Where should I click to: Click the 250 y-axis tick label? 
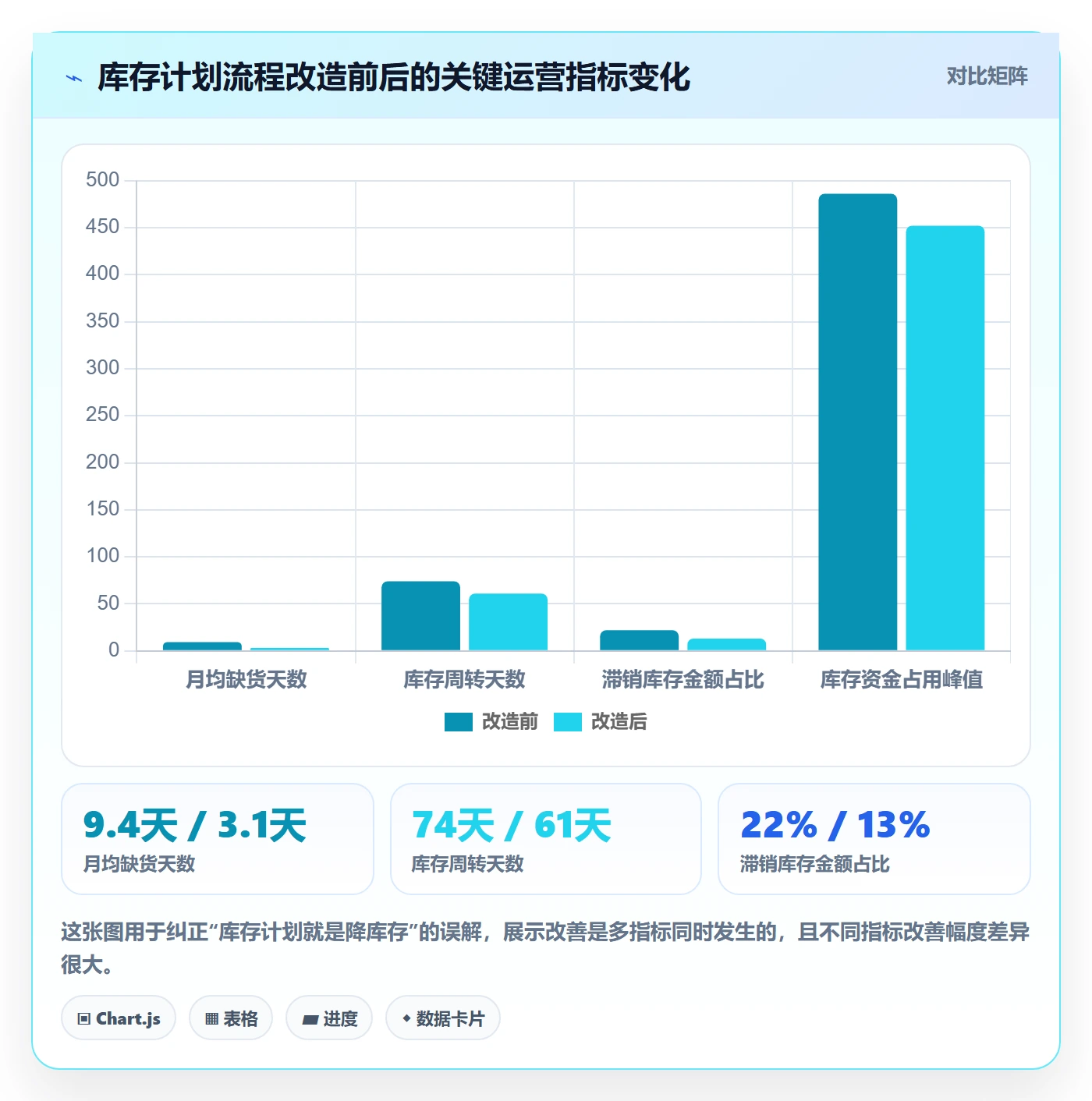103,415
